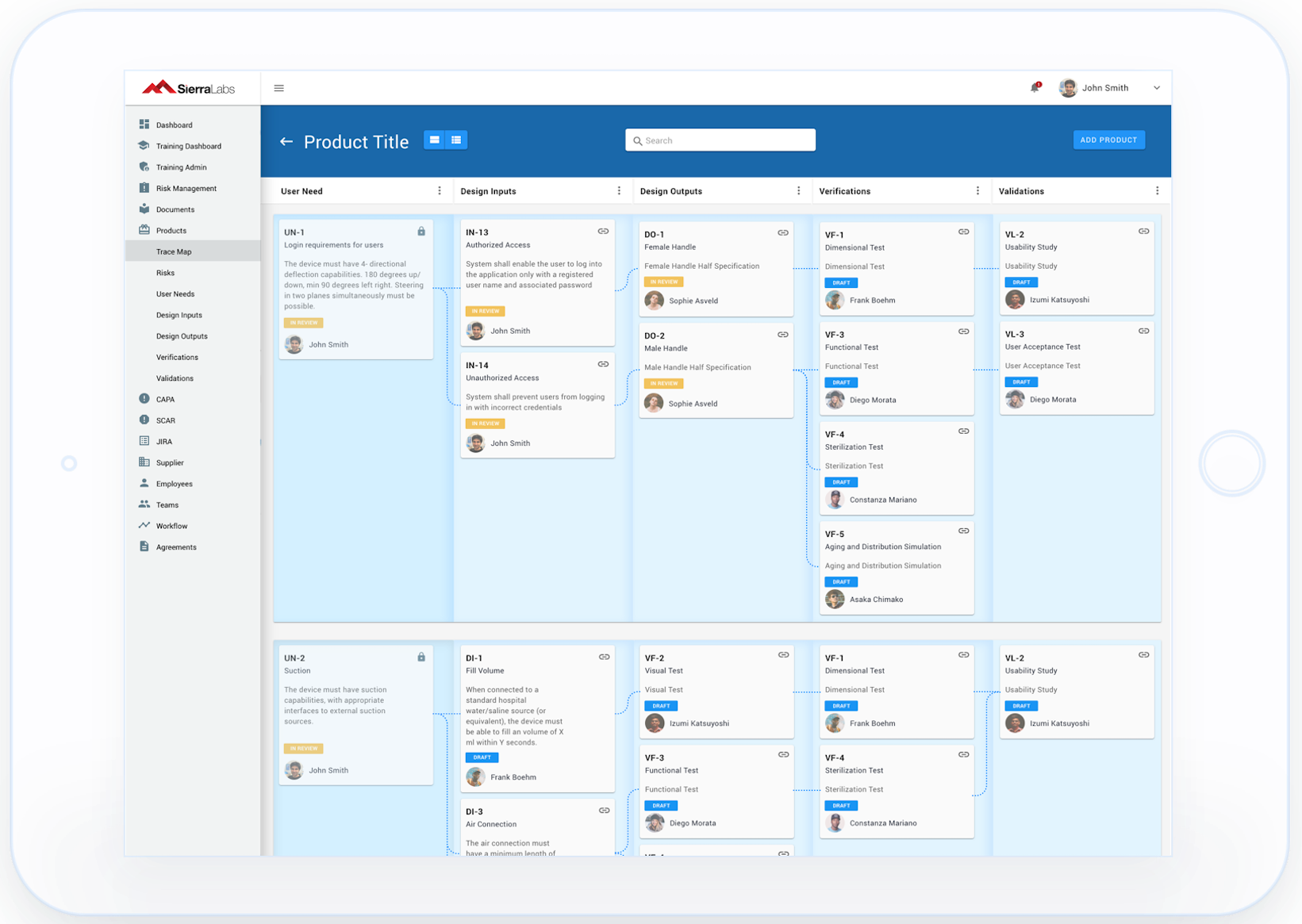Expand John Smith account dropdown
Image resolution: width=1302 pixels, height=924 pixels.
[x=1156, y=88]
